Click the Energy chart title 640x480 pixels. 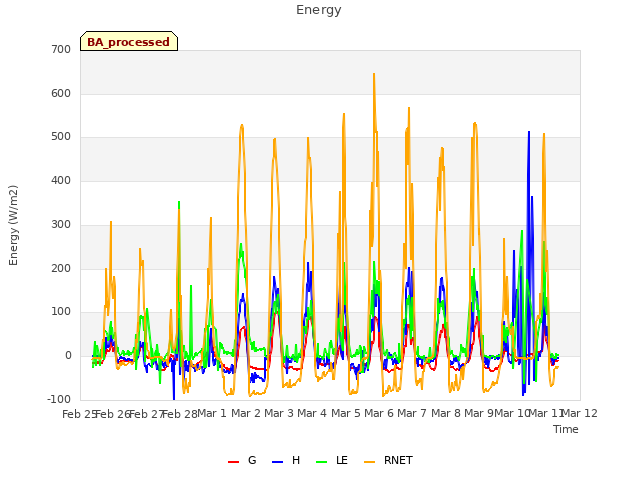tap(319, 10)
